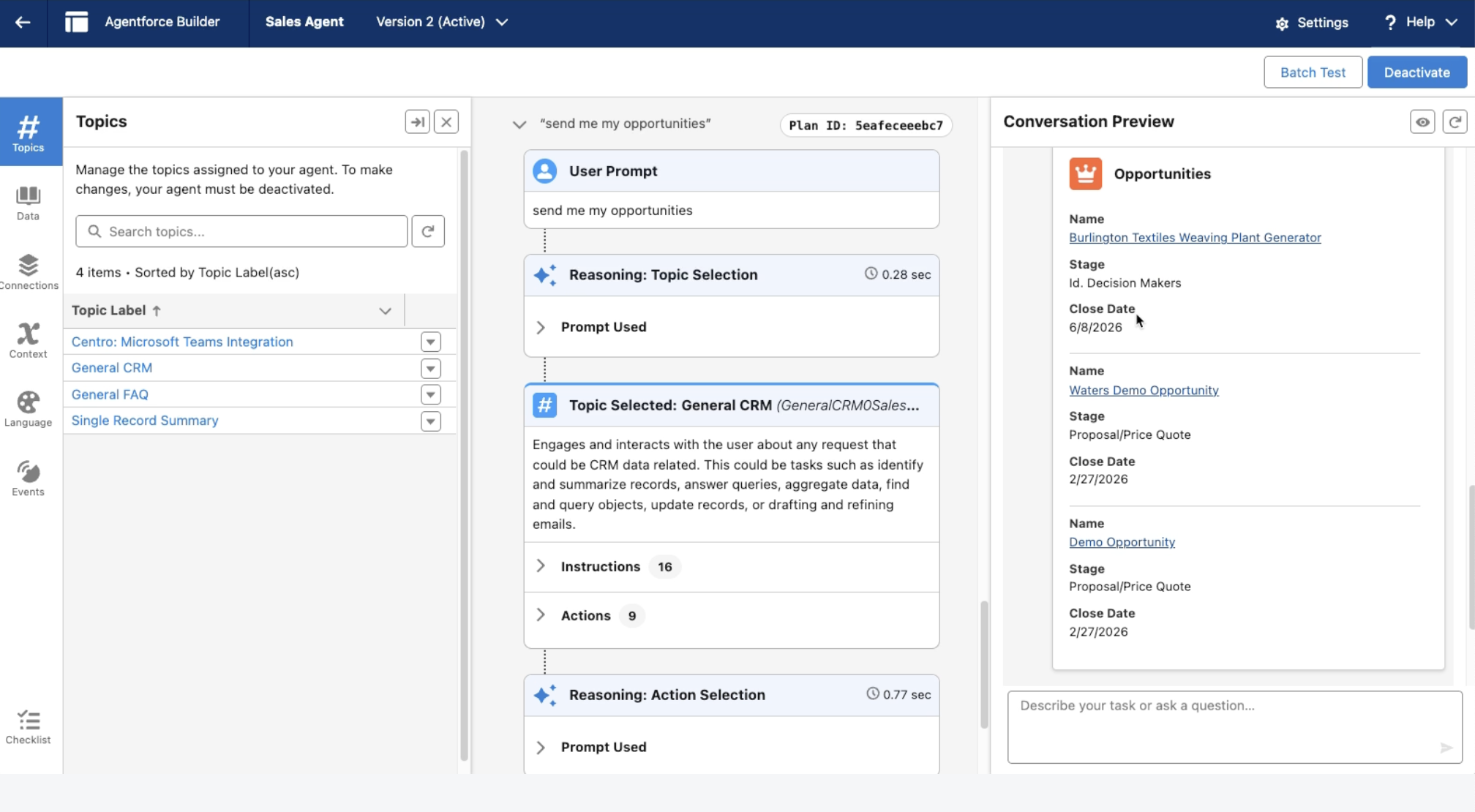This screenshot has width=1475, height=812.
Task: Collapse the Topics panel with arrow icon
Action: [417, 121]
